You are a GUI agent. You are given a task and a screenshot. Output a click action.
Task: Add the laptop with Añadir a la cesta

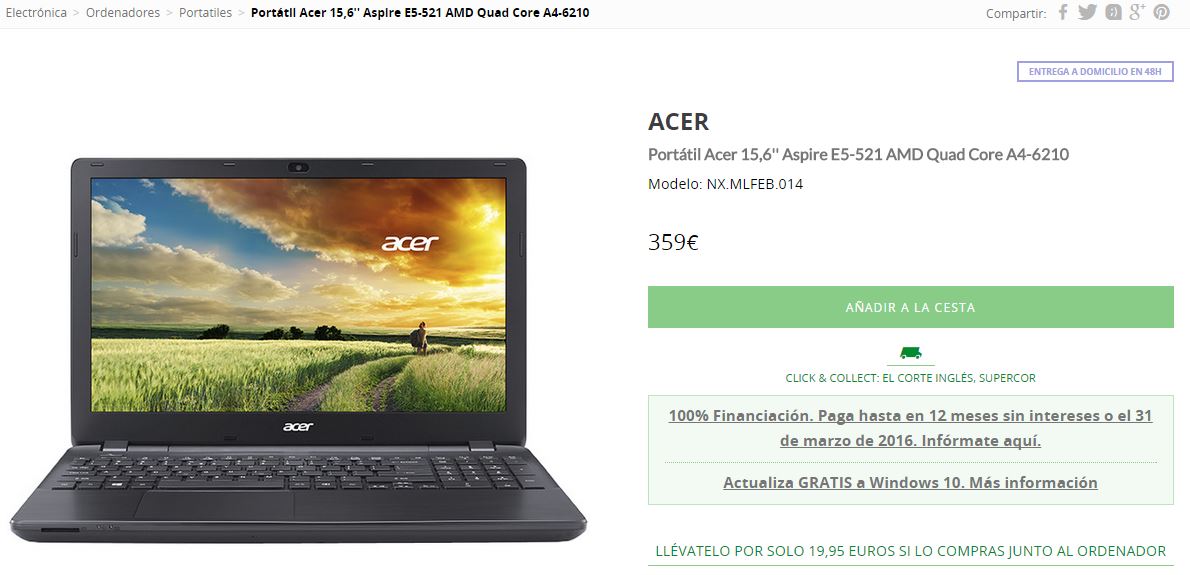[x=911, y=307]
